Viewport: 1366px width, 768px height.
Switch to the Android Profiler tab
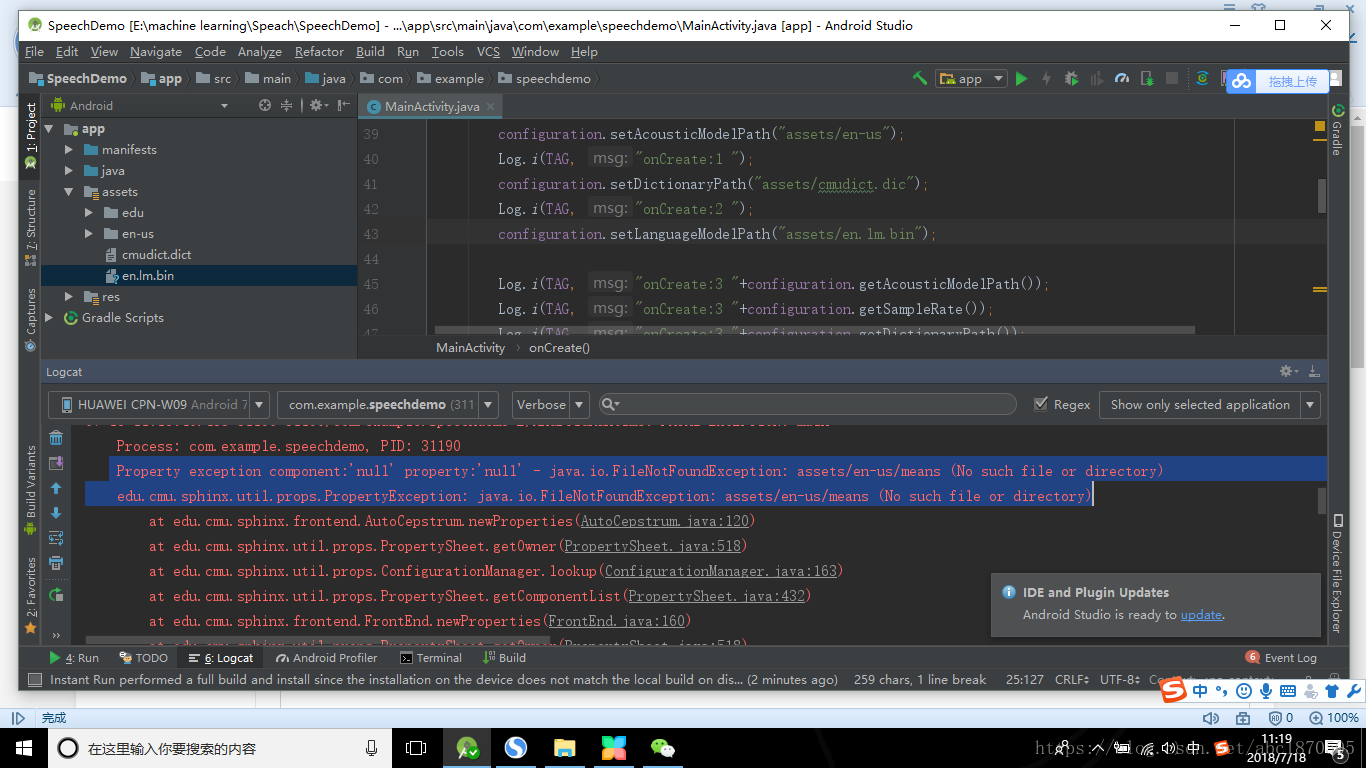pyautogui.click(x=327, y=657)
